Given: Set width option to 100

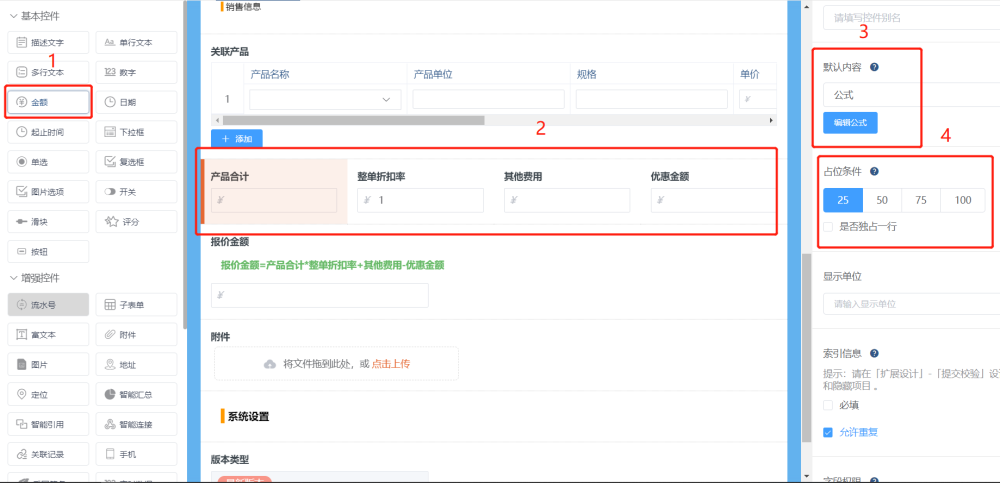Looking at the screenshot, I should (963, 200).
